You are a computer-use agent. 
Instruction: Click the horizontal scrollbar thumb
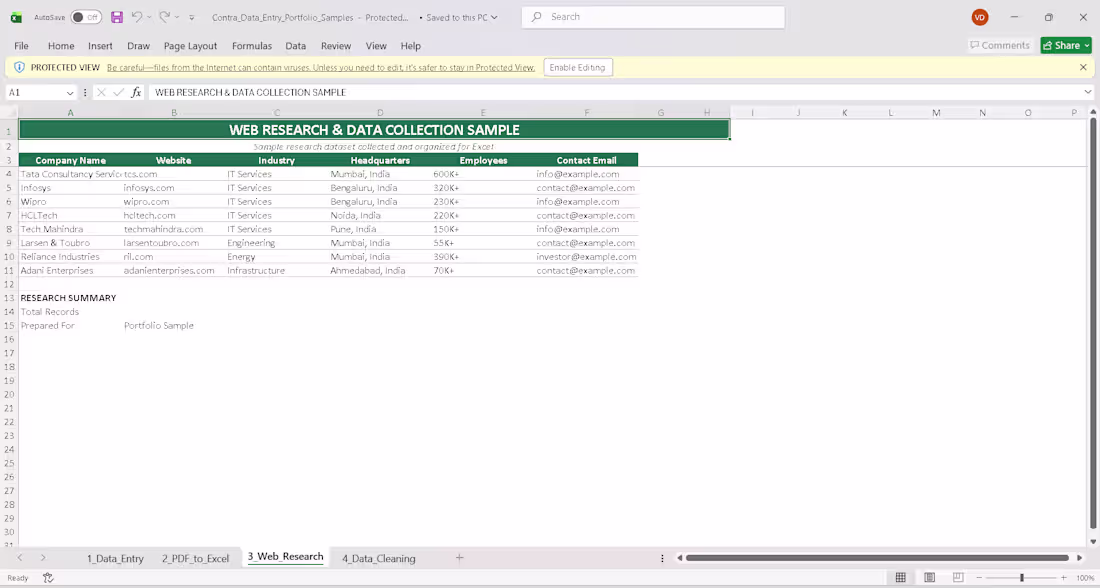[x=877, y=558]
